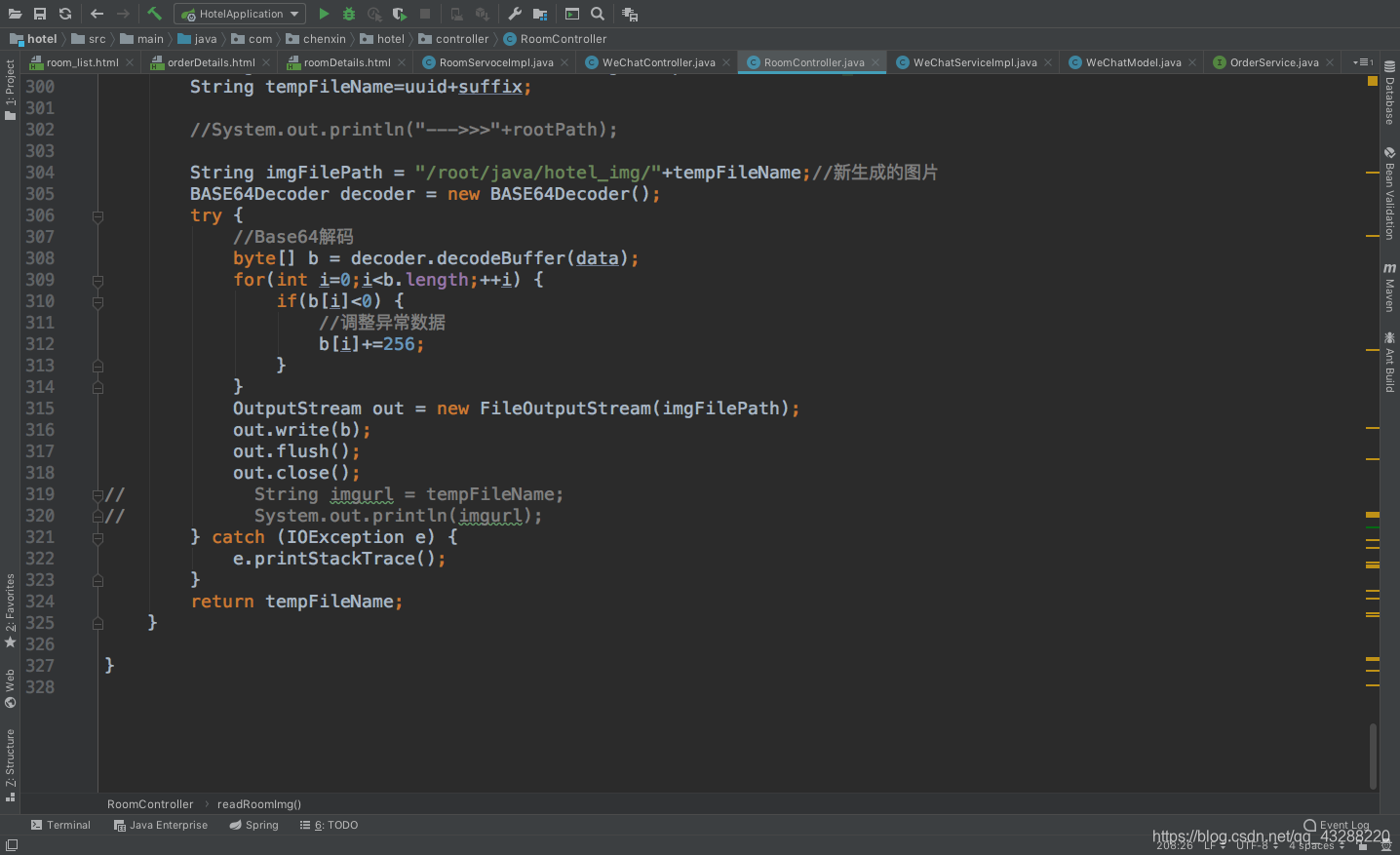Open the Favorites tool window
This screenshot has height=855, width=1400.
[10, 610]
